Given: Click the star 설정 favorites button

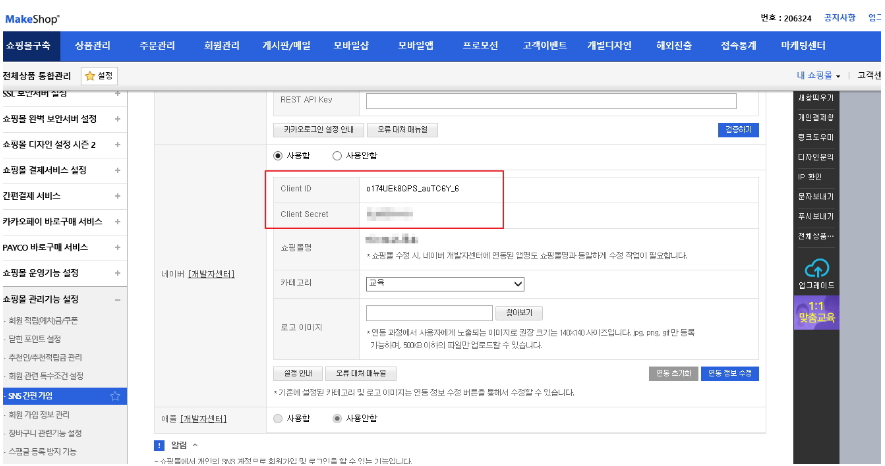Looking at the screenshot, I should [99, 76].
